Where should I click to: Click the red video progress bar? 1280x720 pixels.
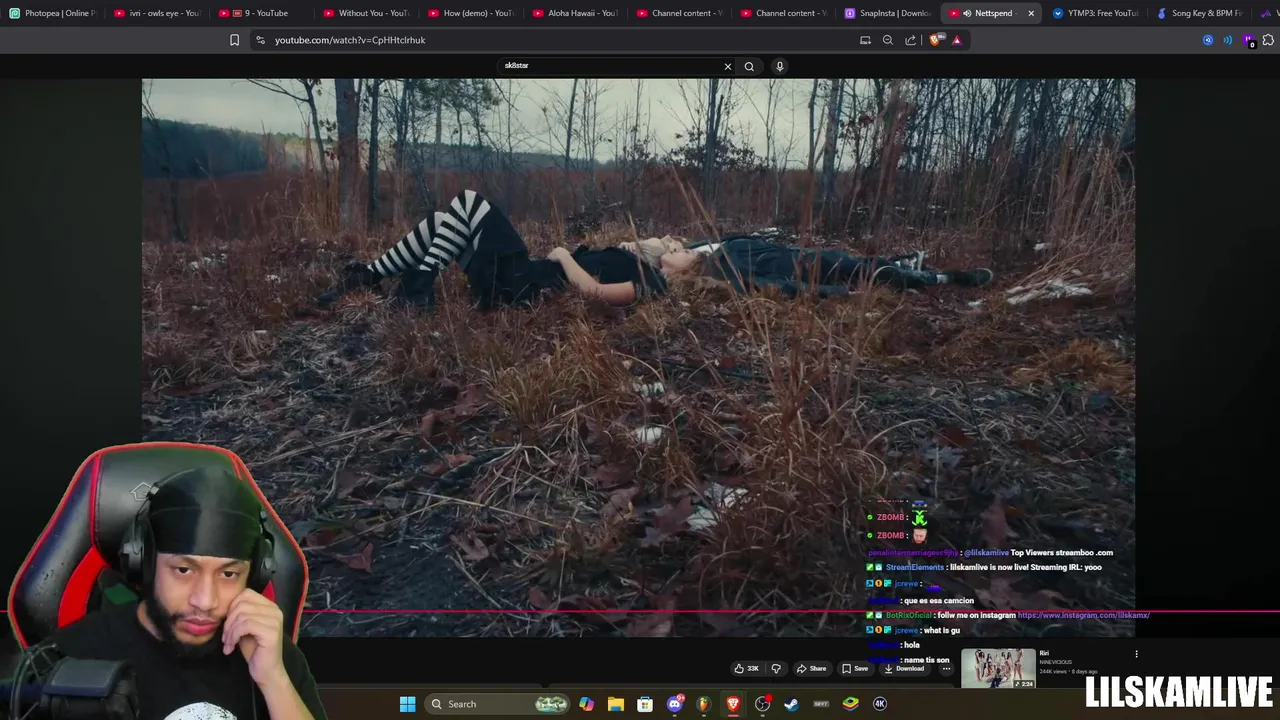640,611
